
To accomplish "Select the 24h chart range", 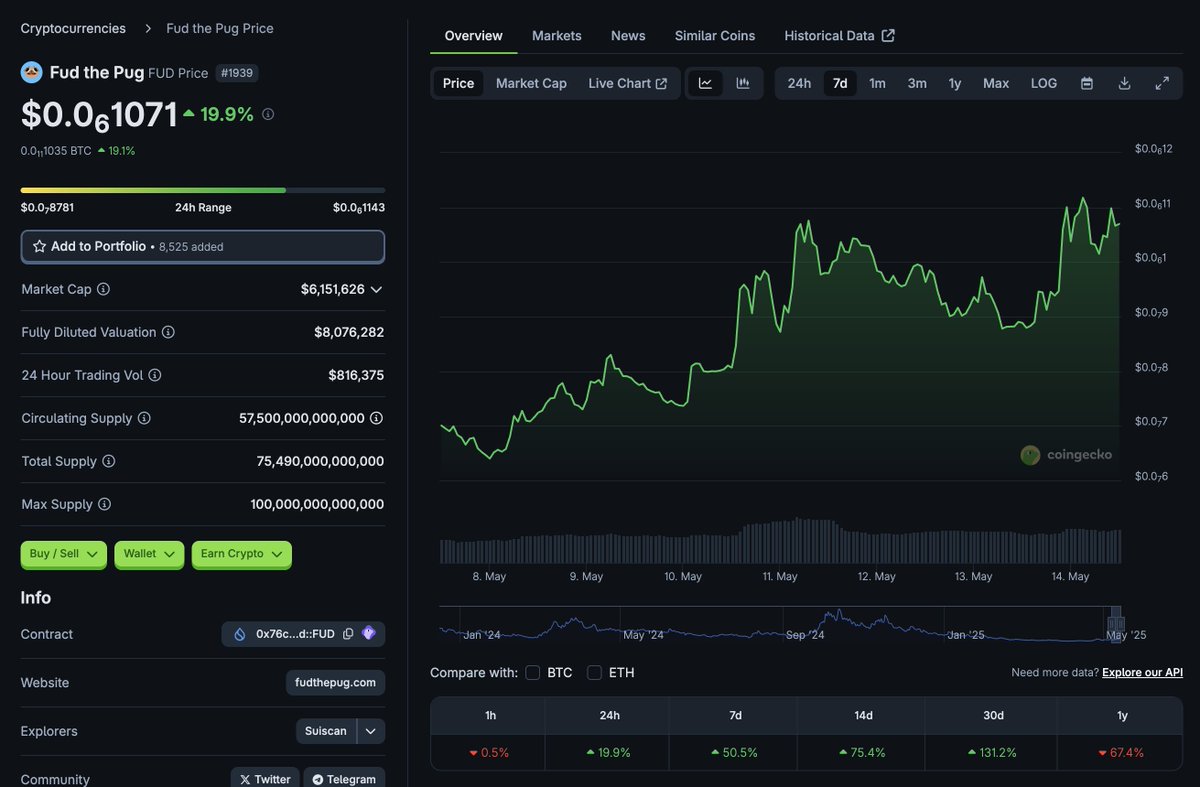I will 799,83.
